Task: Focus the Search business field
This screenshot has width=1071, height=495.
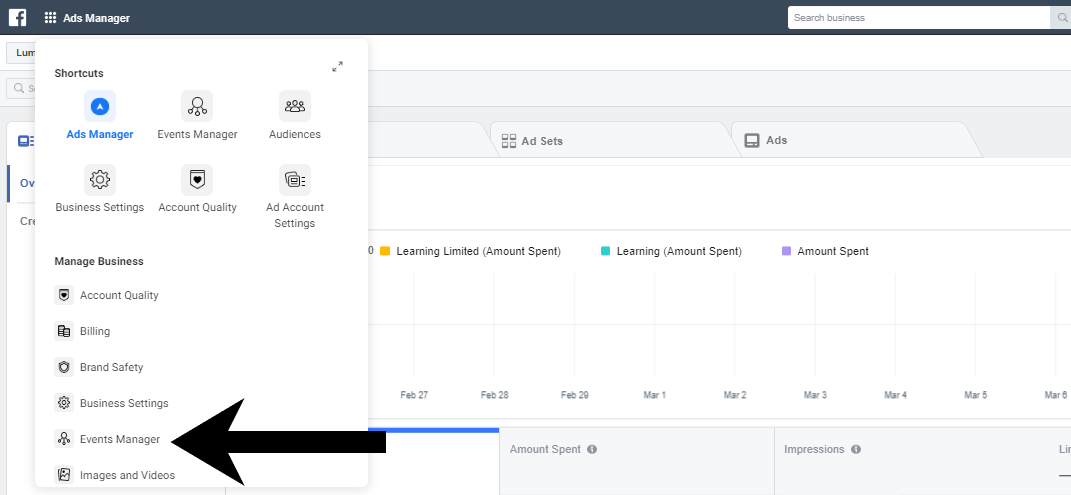Action: click(x=918, y=18)
